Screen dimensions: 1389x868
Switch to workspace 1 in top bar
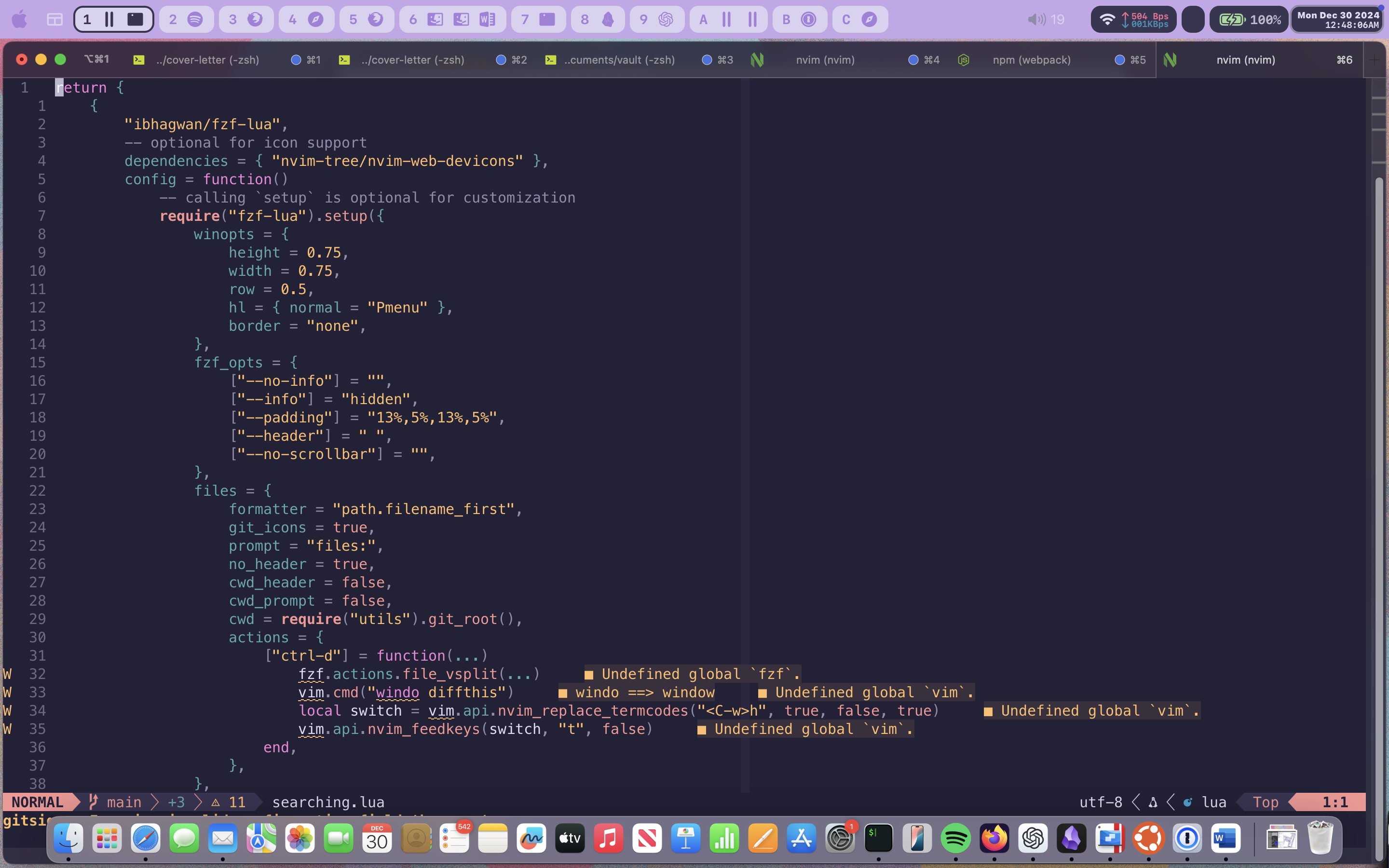coord(114,19)
